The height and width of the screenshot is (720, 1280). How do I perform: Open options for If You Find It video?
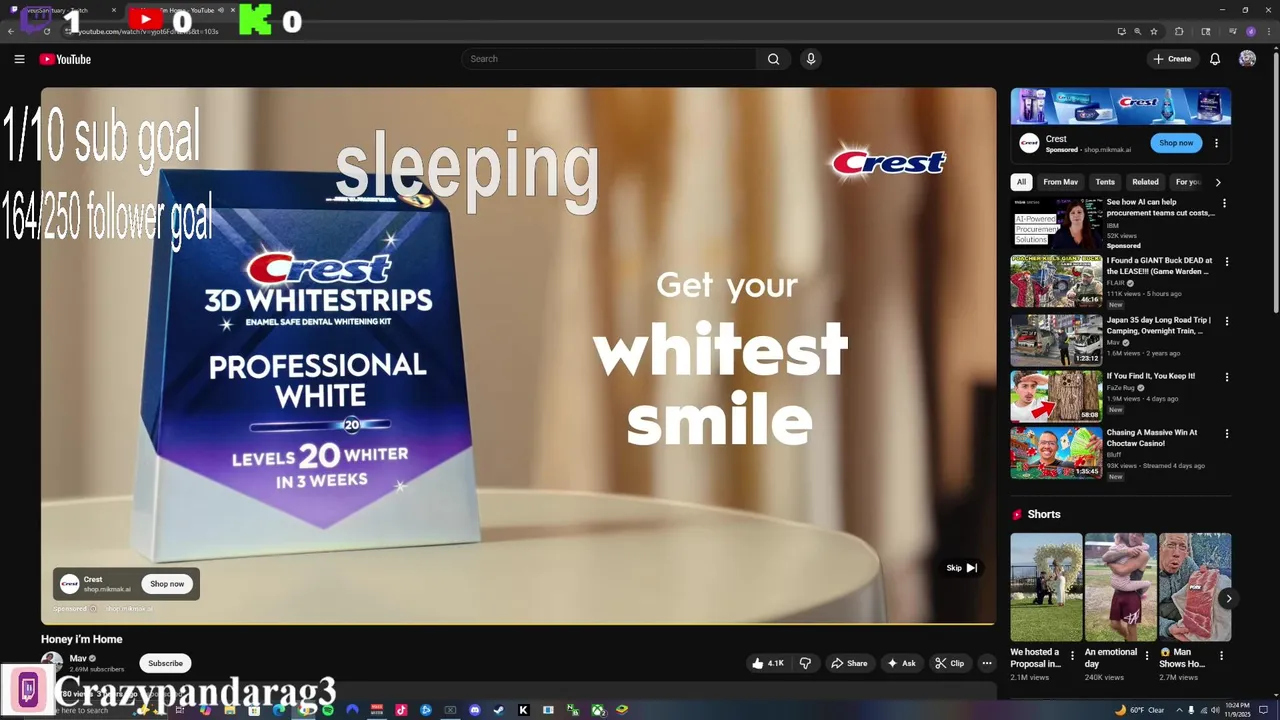pos(1227,377)
